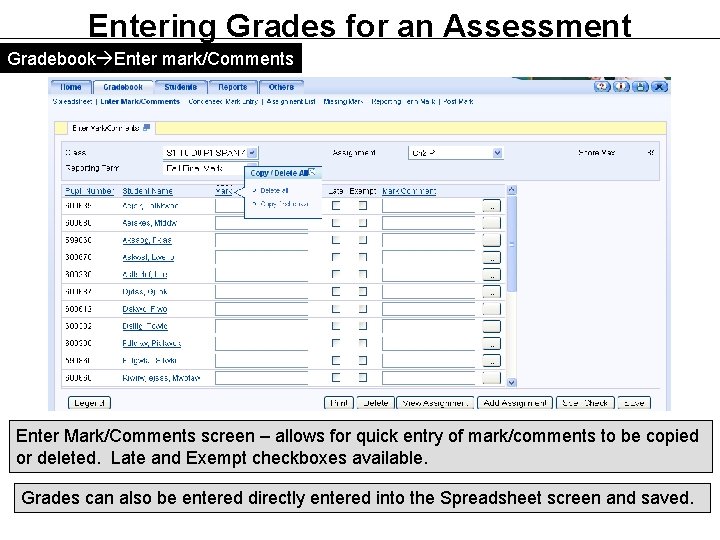The height and width of the screenshot is (540, 720).
Task: Open the Assignment List submenu link
Action: (x=291, y=101)
